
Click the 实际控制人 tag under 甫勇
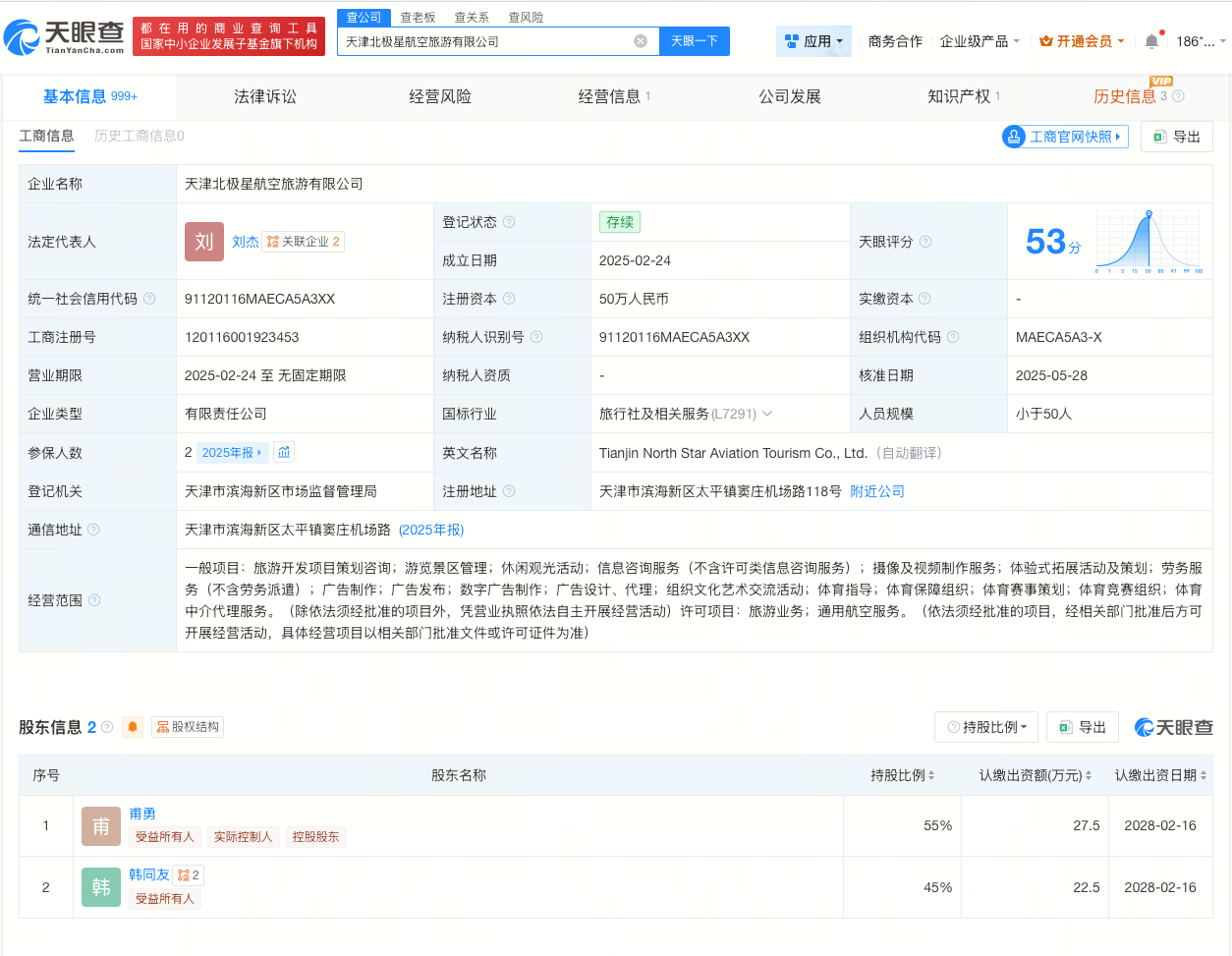[x=243, y=837]
